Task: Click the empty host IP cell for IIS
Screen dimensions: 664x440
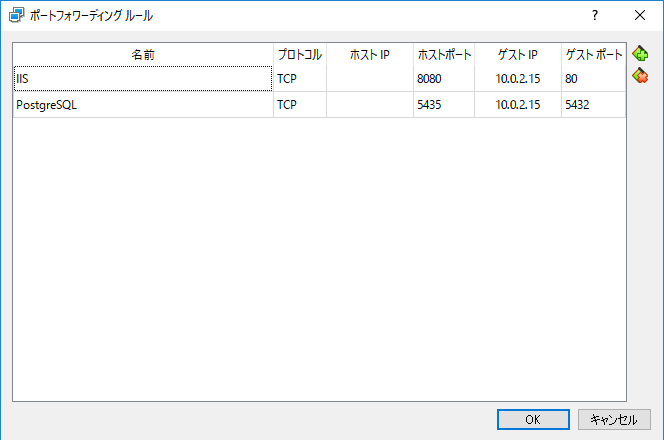Action: pyautogui.click(x=369, y=79)
